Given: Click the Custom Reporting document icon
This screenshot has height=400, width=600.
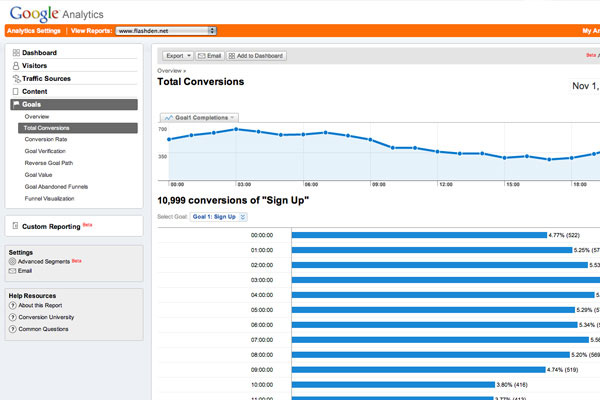Looking at the screenshot, I should tap(15, 225).
